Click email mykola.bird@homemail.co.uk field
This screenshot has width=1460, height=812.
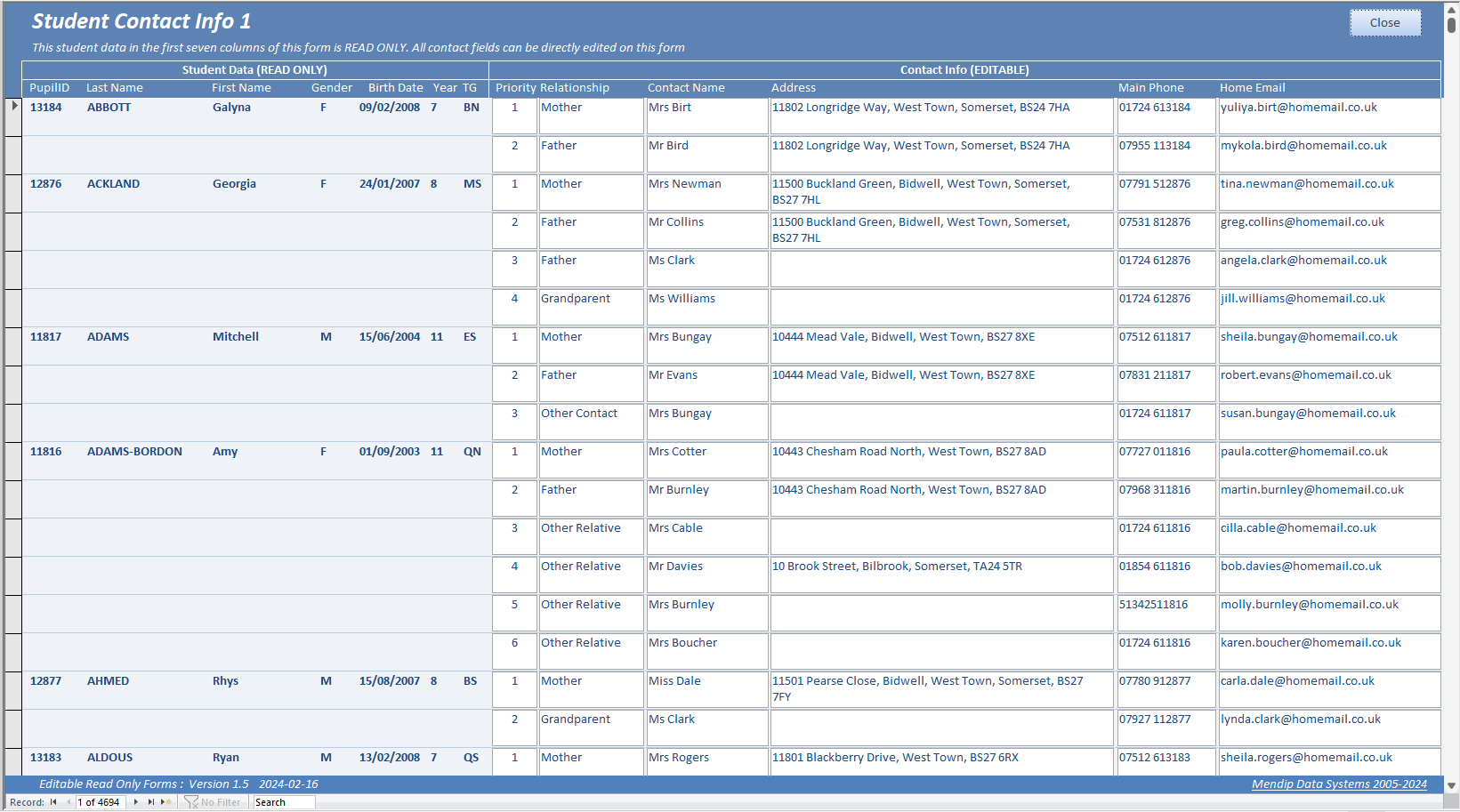point(1329,155)
